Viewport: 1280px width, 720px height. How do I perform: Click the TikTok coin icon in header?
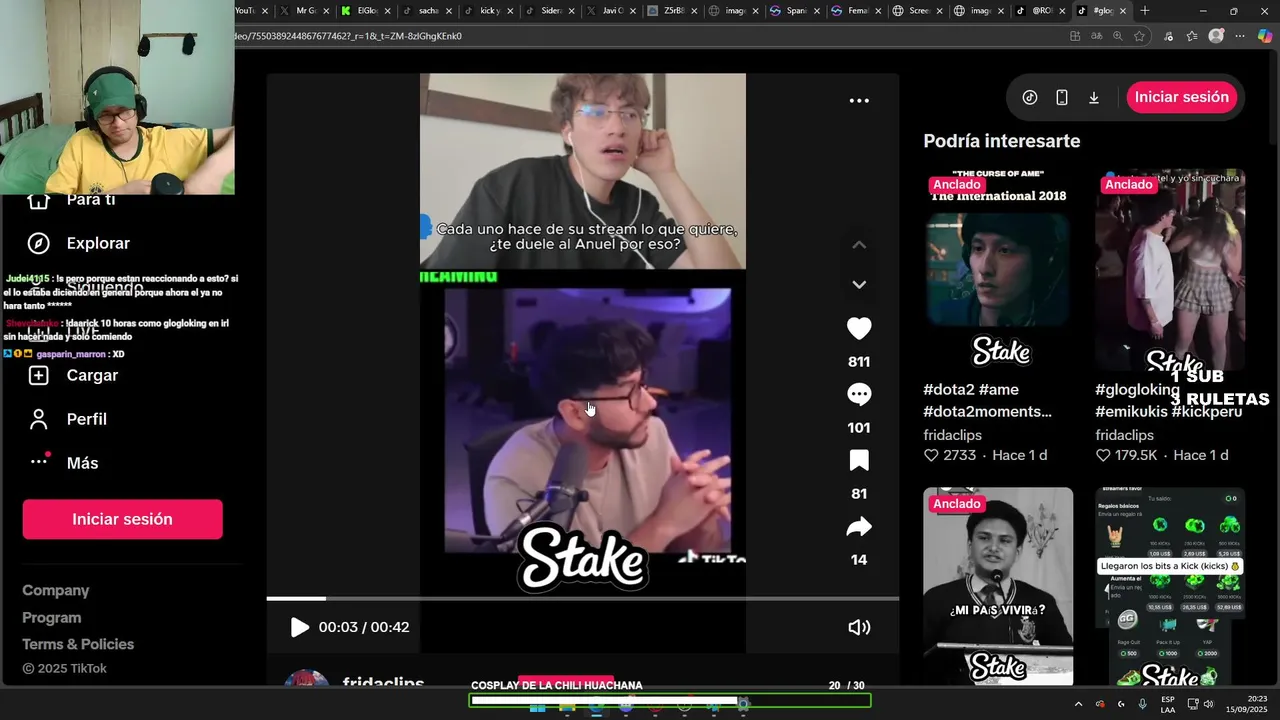(1030, 97)
